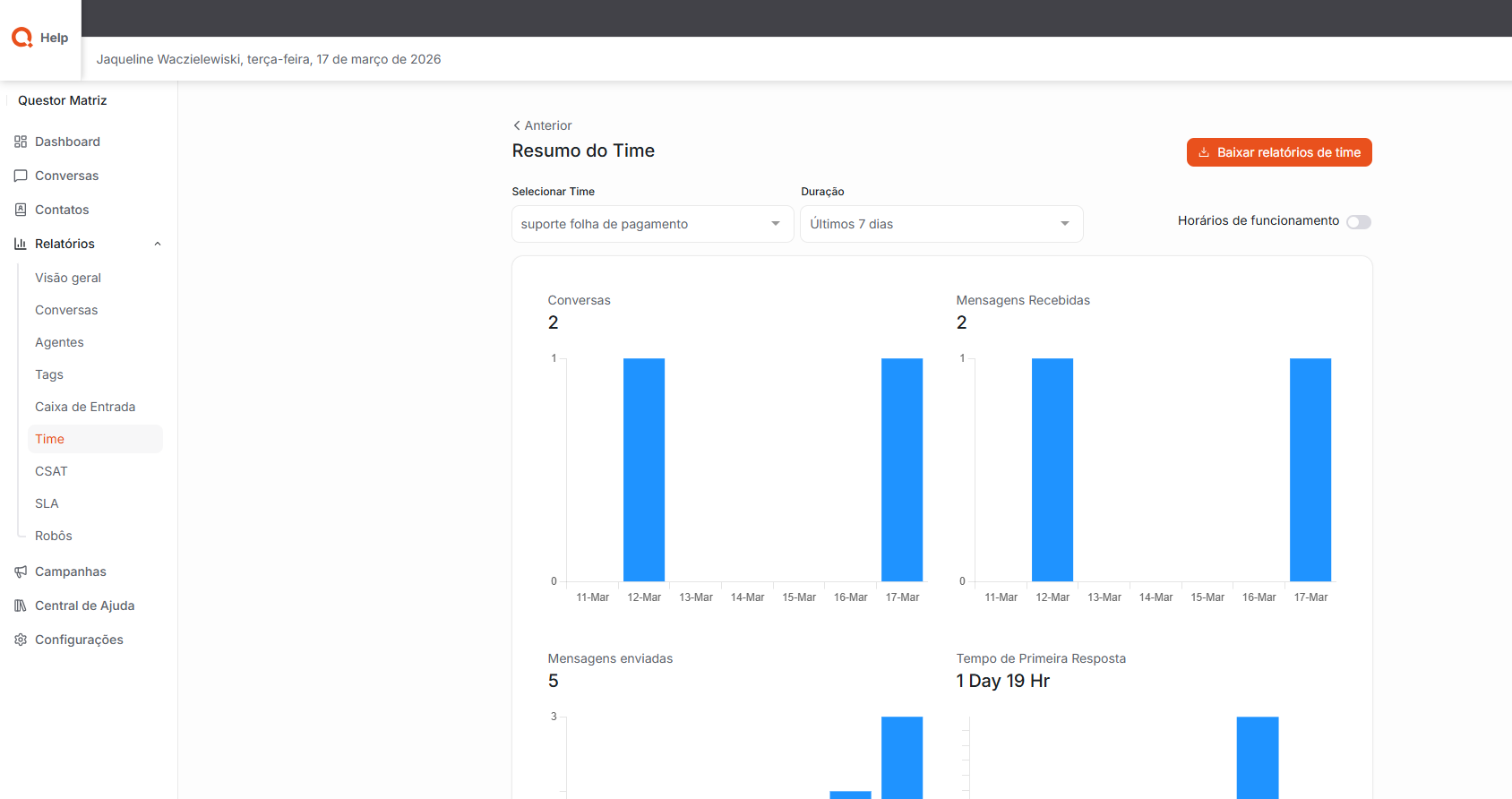The image size is (1512, 799).
Task: Click the Central de Ajuda books icon
Action: (21, 606)
